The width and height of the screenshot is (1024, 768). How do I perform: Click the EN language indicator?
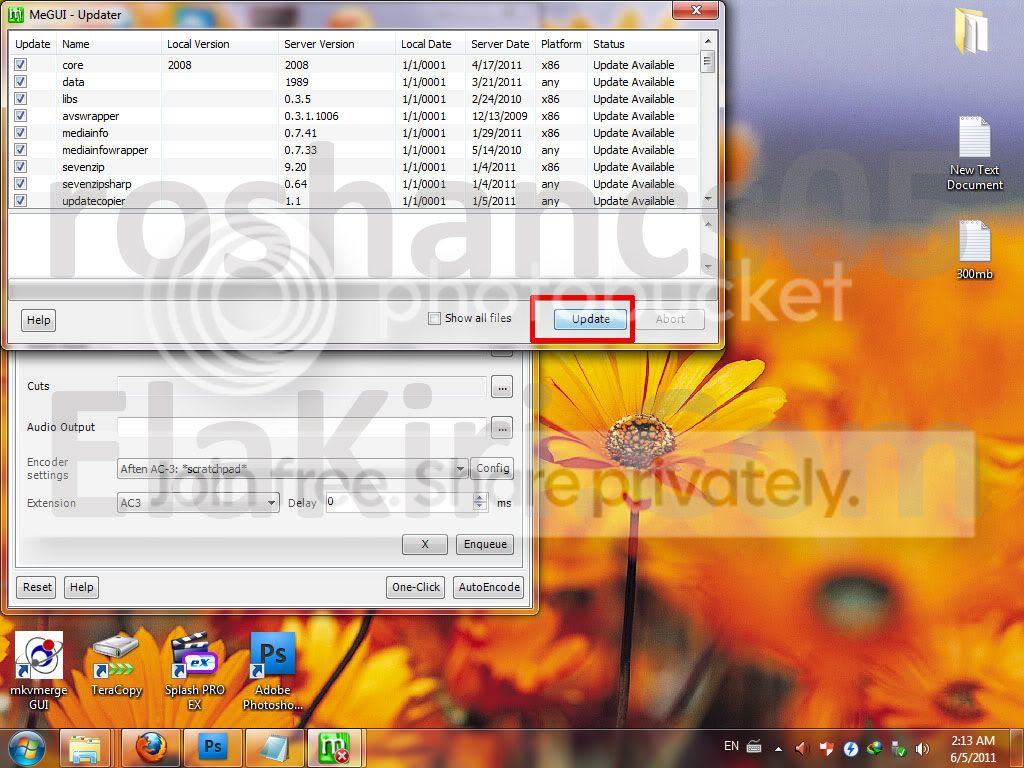[x=731, y=746]
